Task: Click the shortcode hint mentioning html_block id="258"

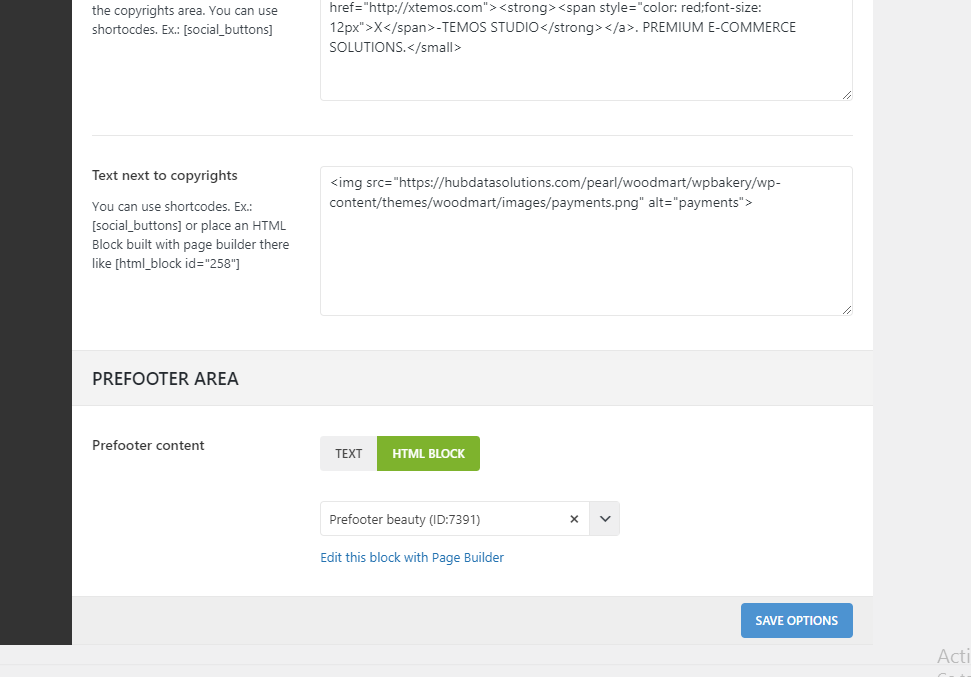Action: tap(191, 235)
